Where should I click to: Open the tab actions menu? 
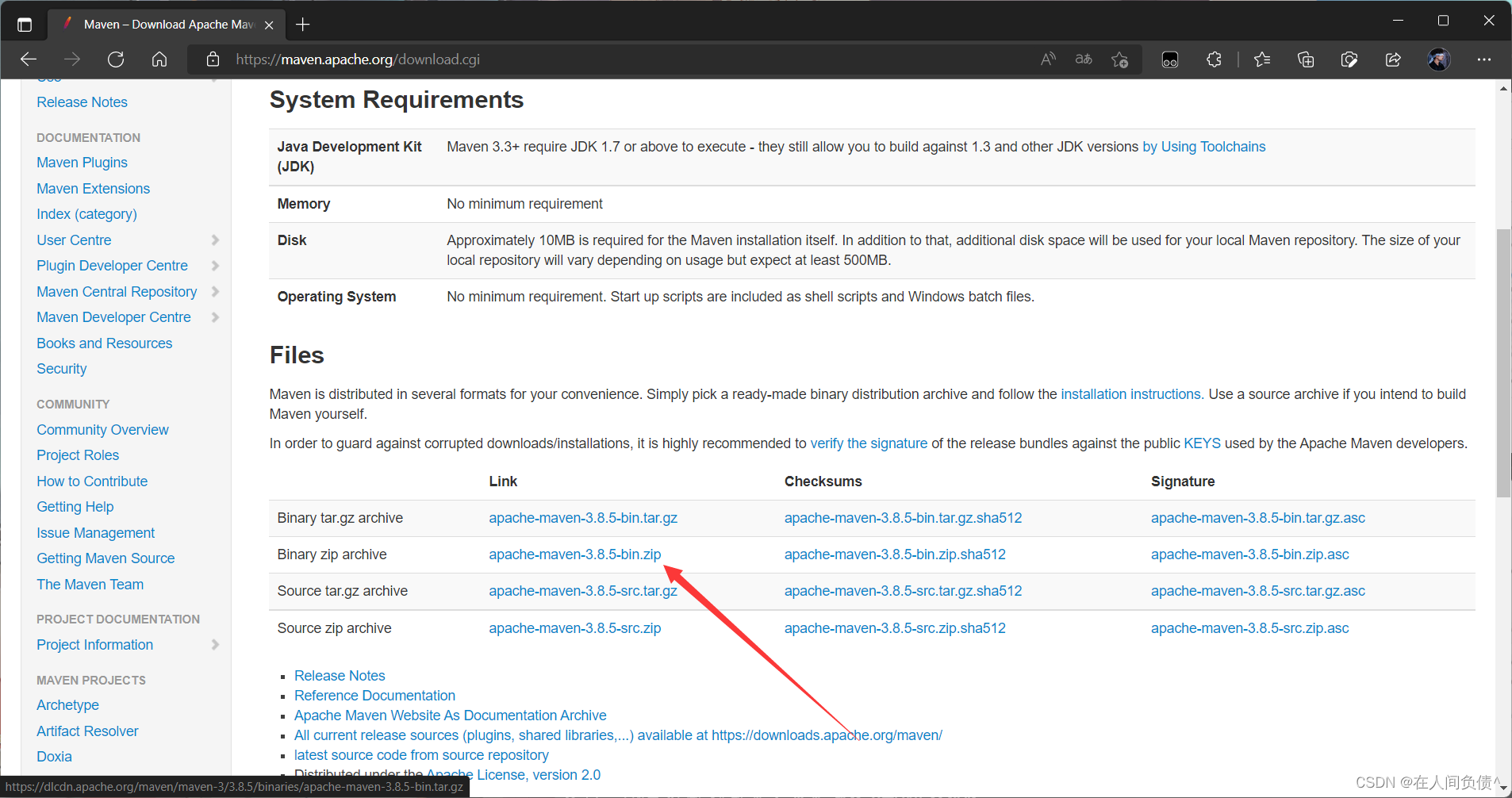(25, 25)
